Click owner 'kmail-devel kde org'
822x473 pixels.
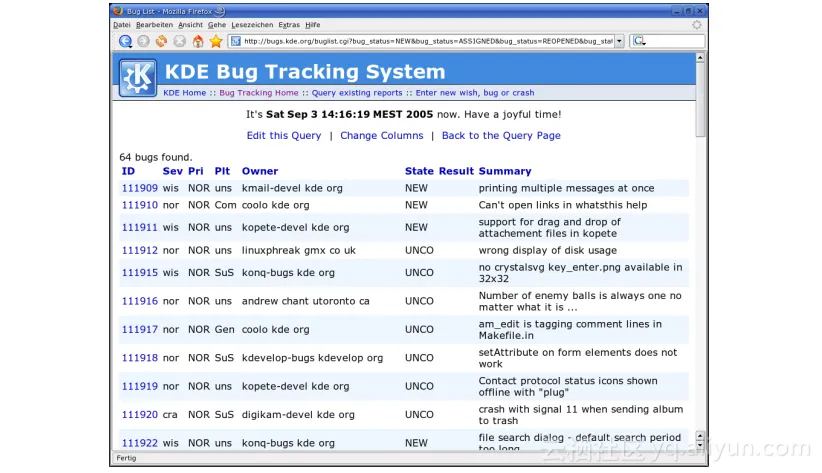pos(292,188)
